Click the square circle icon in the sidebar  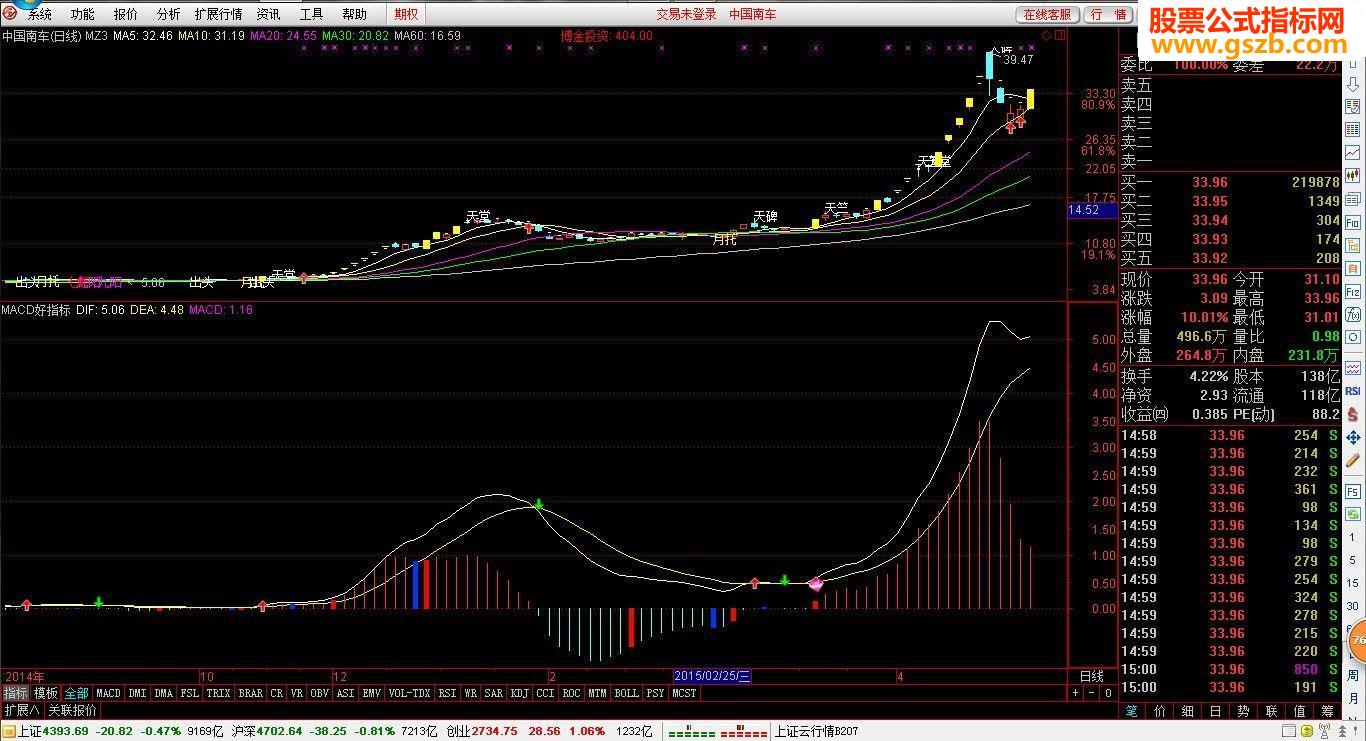click(x=1353, y=336)
